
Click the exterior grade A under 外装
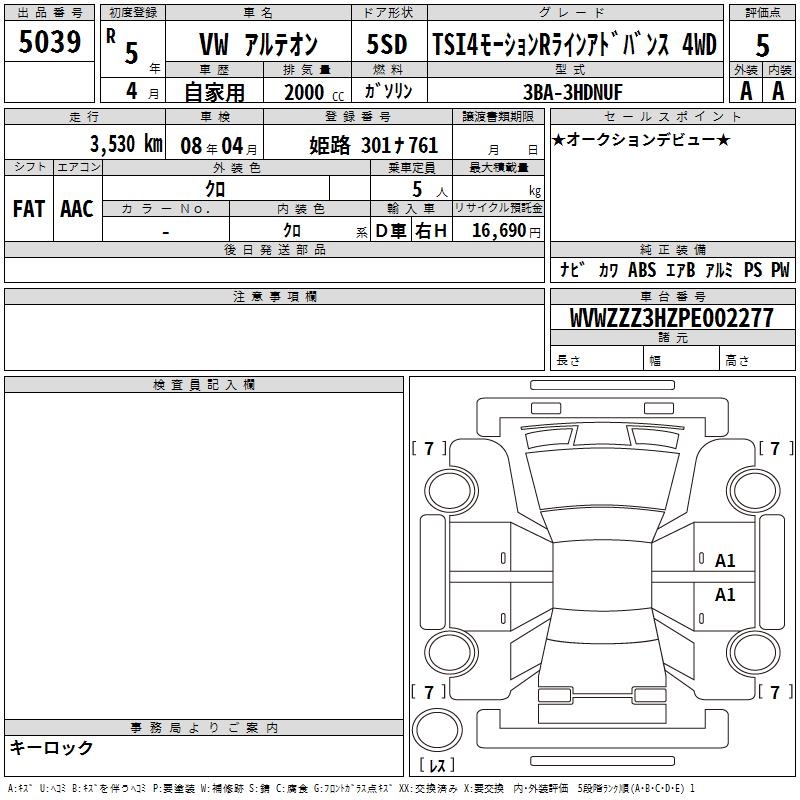coord(745,90)
